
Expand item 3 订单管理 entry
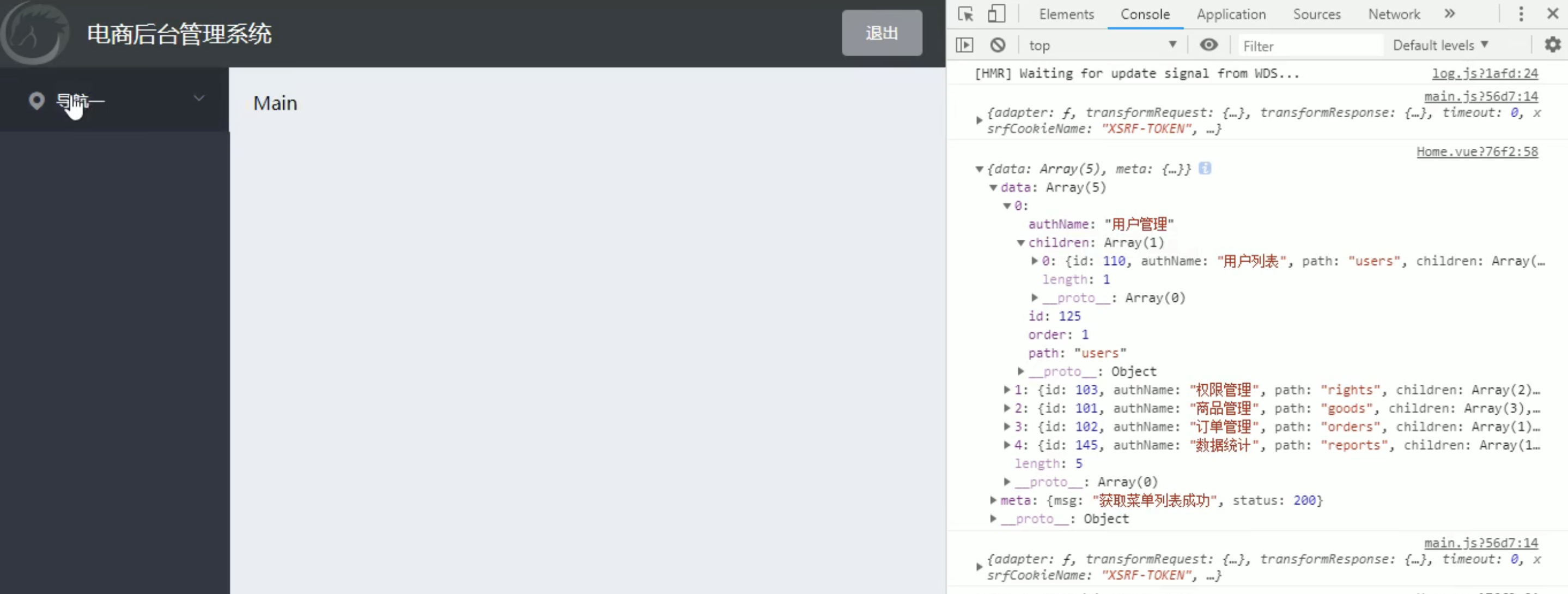(x=1007, y=426)
